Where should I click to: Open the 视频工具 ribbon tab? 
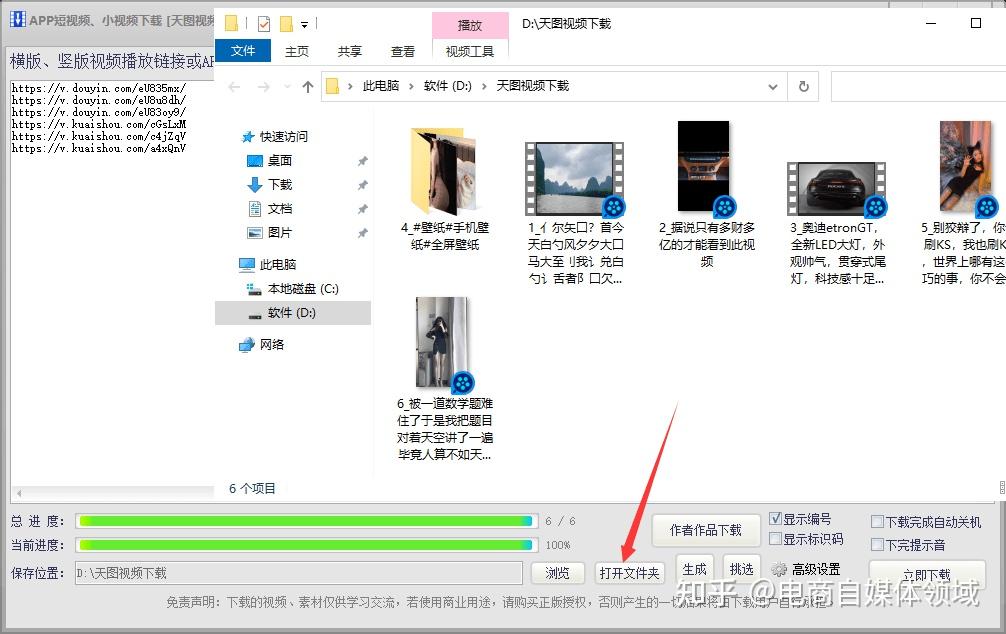[470, 51]
